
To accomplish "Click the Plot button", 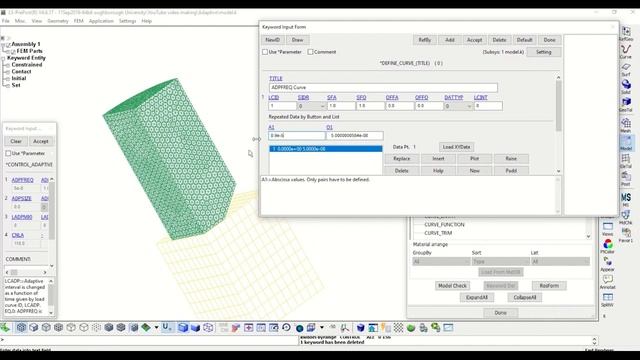I will pyautogui.click(x=474, y=159).
